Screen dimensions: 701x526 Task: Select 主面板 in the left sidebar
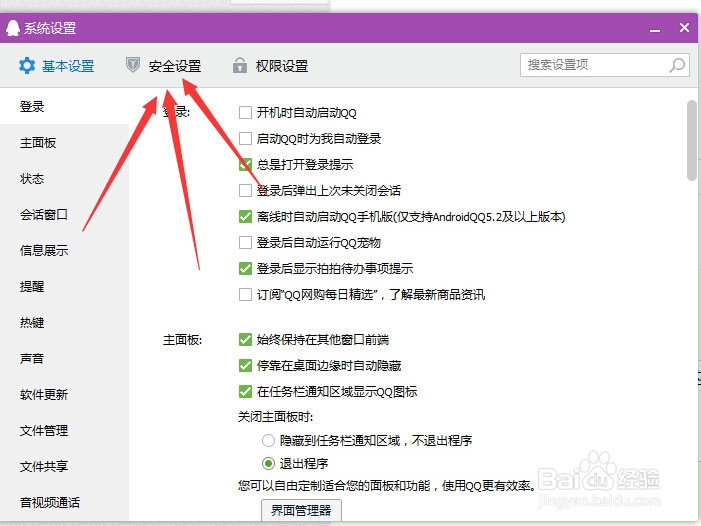pyautogui.click(x=64, y=143)
